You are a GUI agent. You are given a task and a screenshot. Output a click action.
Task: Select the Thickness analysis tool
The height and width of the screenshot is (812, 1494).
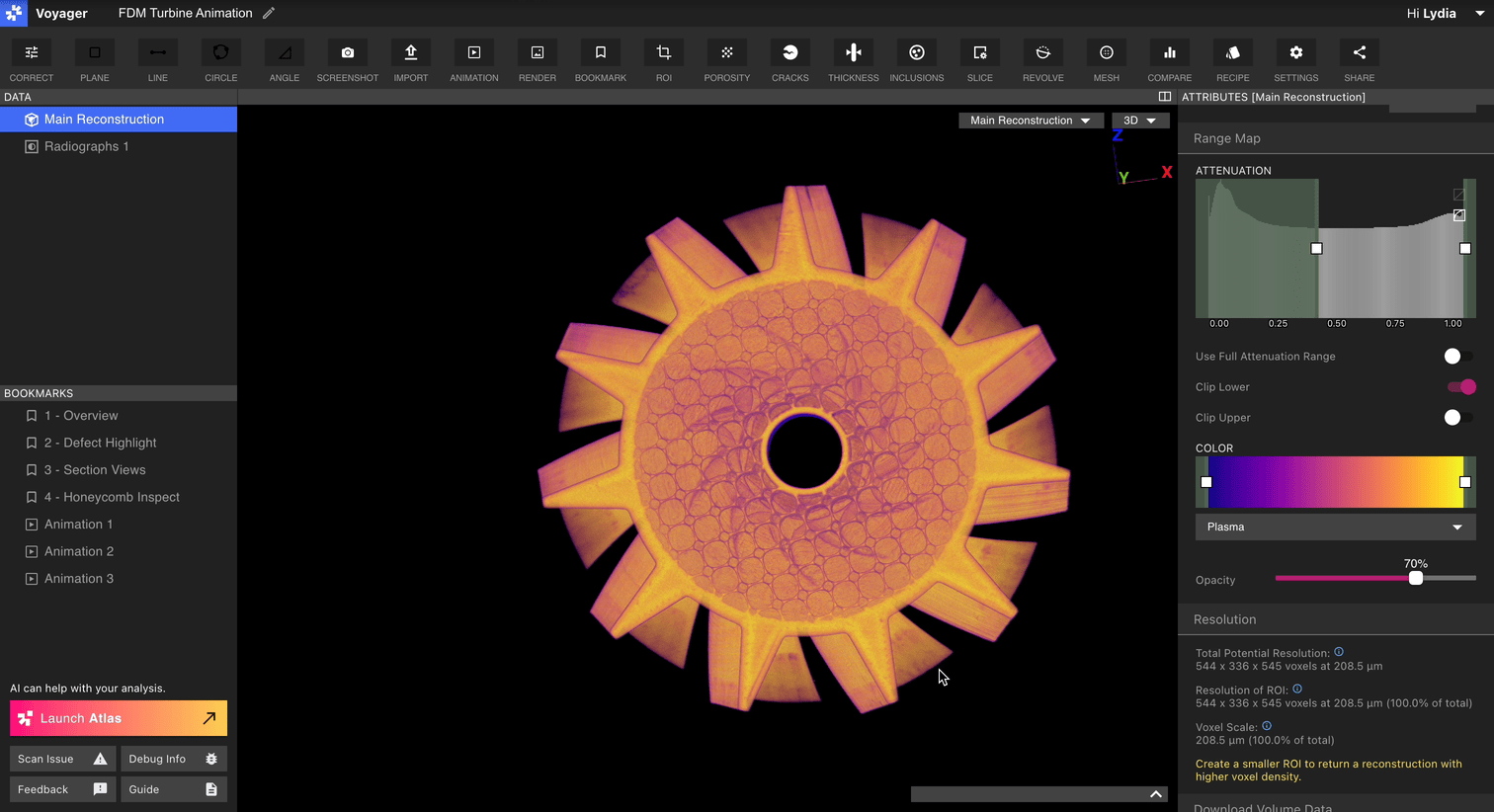[x=853, y=59]
